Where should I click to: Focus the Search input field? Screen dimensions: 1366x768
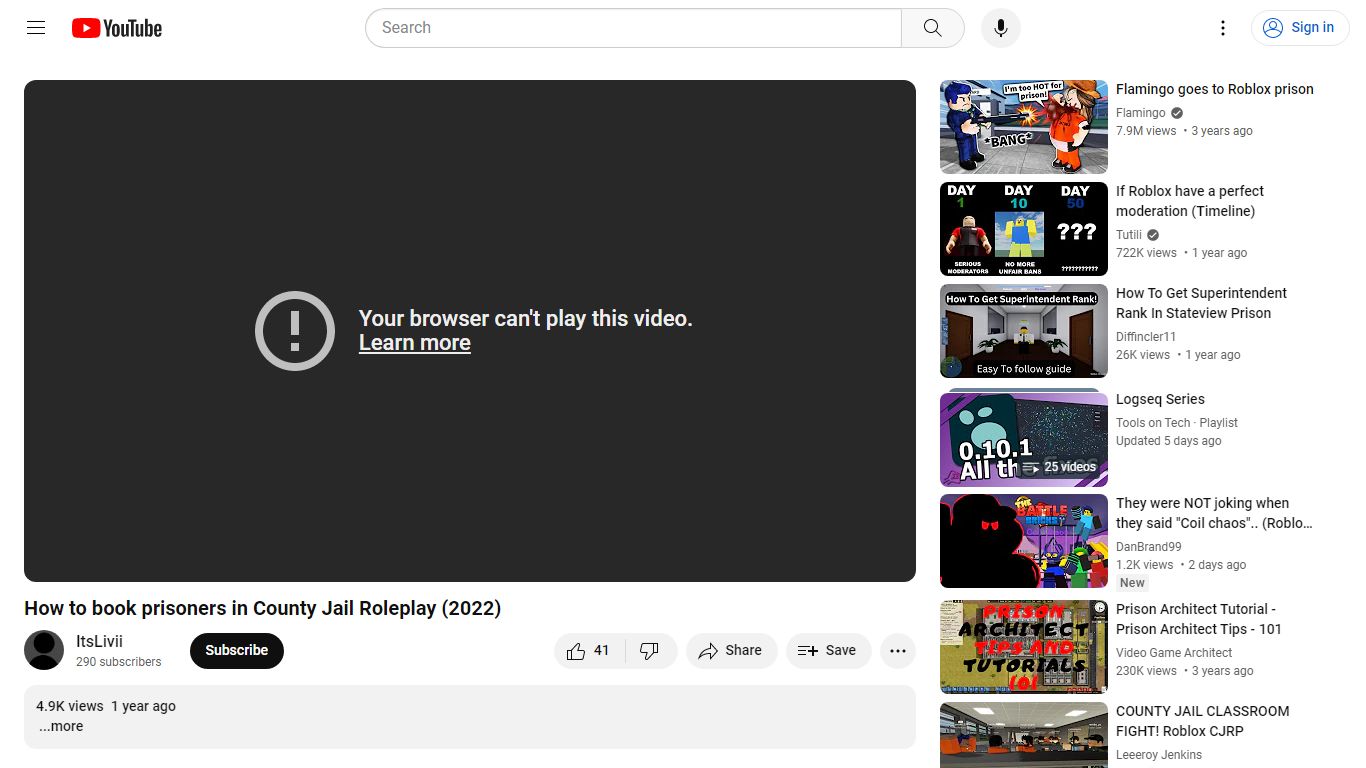634,28
